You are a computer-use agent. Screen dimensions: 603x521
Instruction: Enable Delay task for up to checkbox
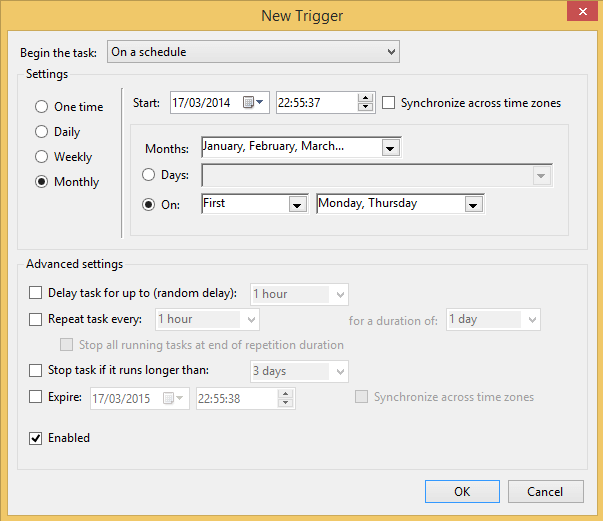(36, 294)
